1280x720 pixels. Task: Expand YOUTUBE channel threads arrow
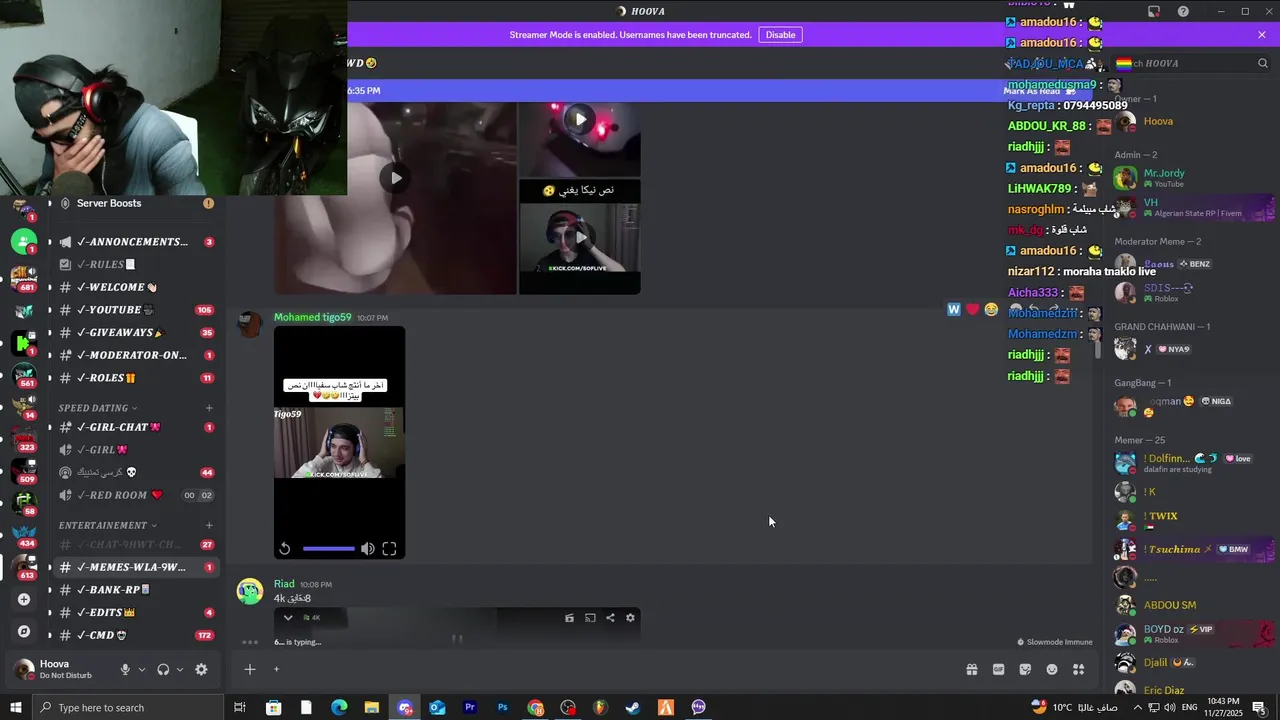[49, 310]
